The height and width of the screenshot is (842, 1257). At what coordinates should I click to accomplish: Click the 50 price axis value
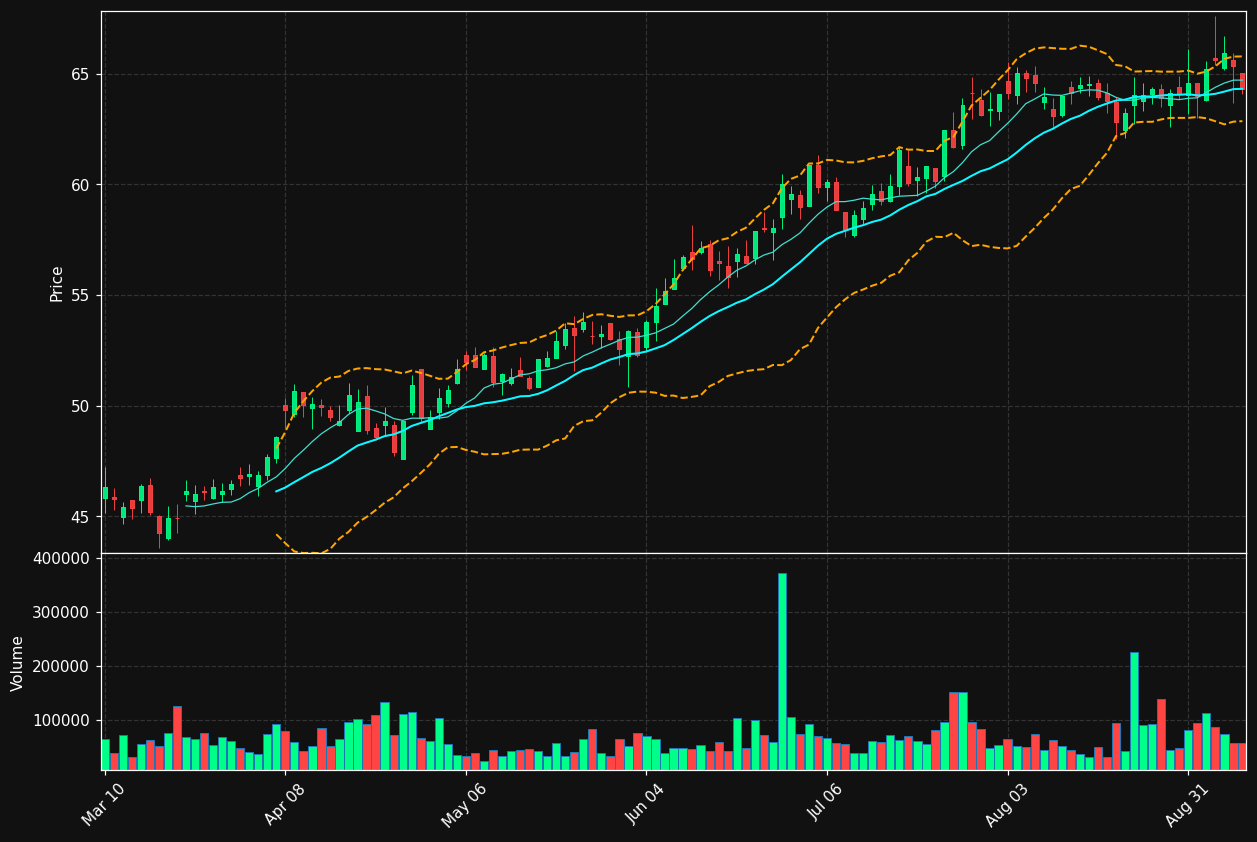[x=80, y=407]
